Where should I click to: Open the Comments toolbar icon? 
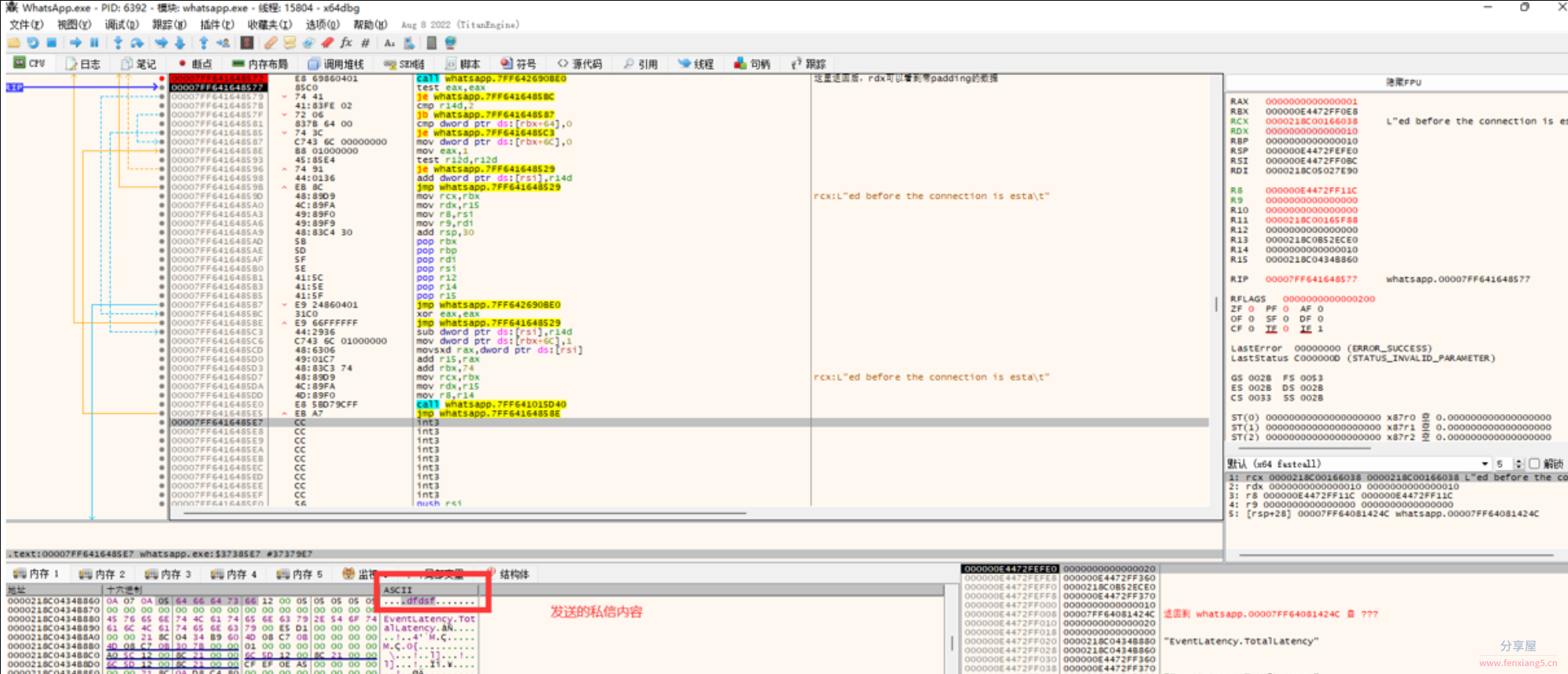pyautogui.click(x=290, y=43)
